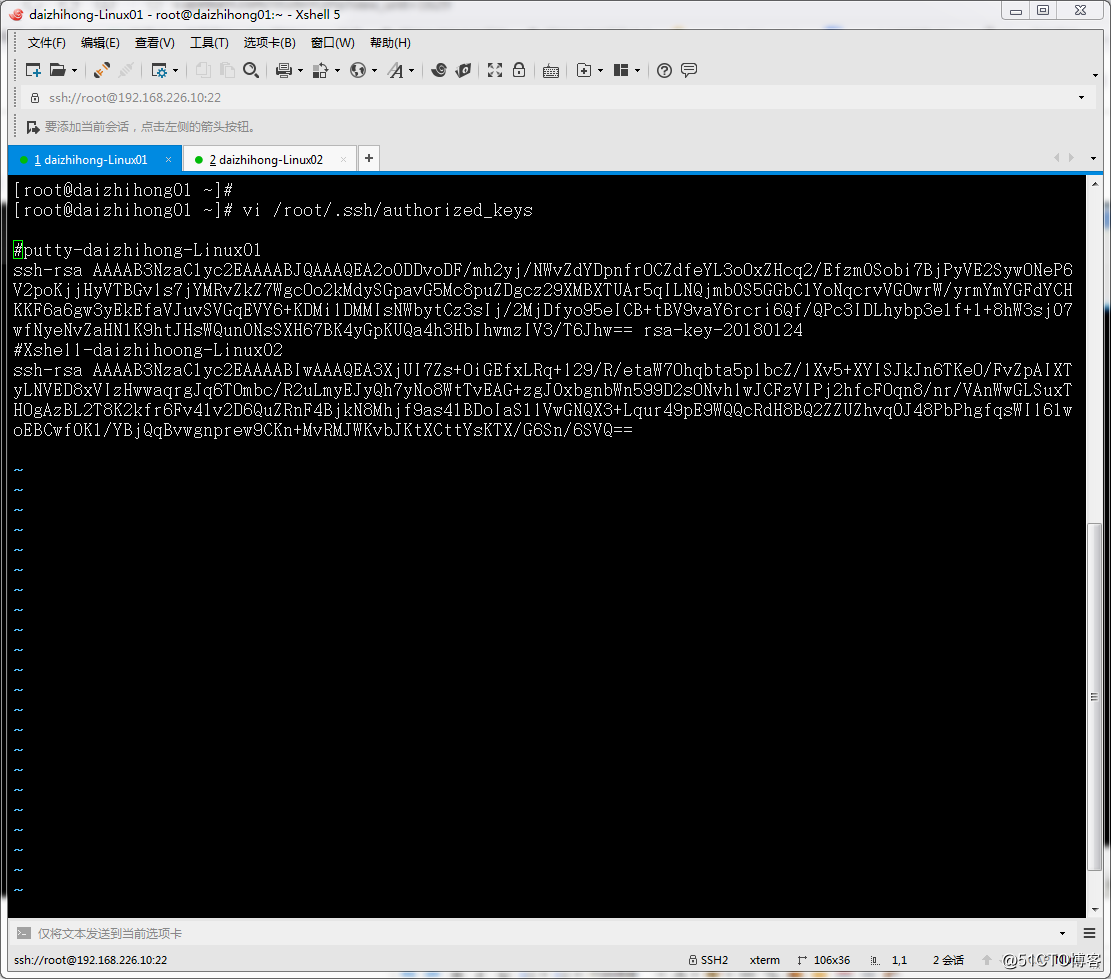
Task: Click the color scheme icon
Action: pyautogui.click(x=320, y=70)
